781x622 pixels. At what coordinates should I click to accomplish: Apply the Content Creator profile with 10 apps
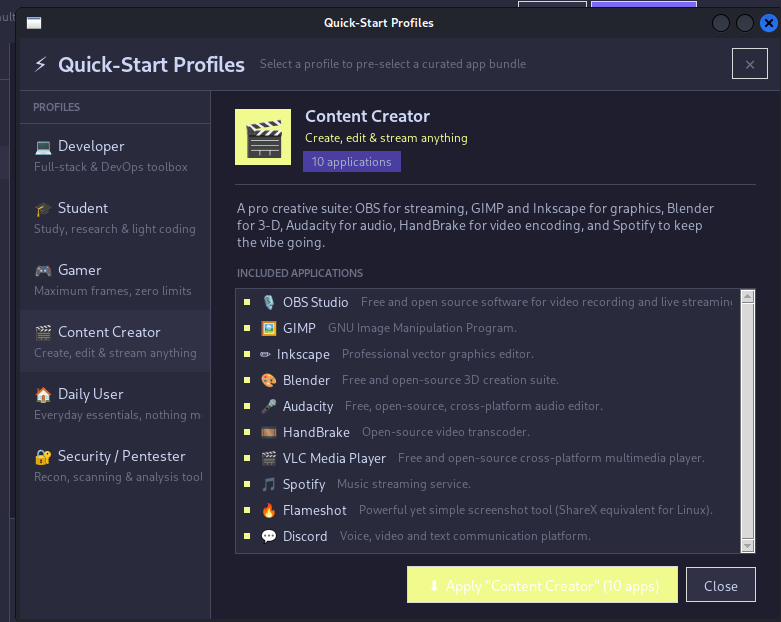542,585
